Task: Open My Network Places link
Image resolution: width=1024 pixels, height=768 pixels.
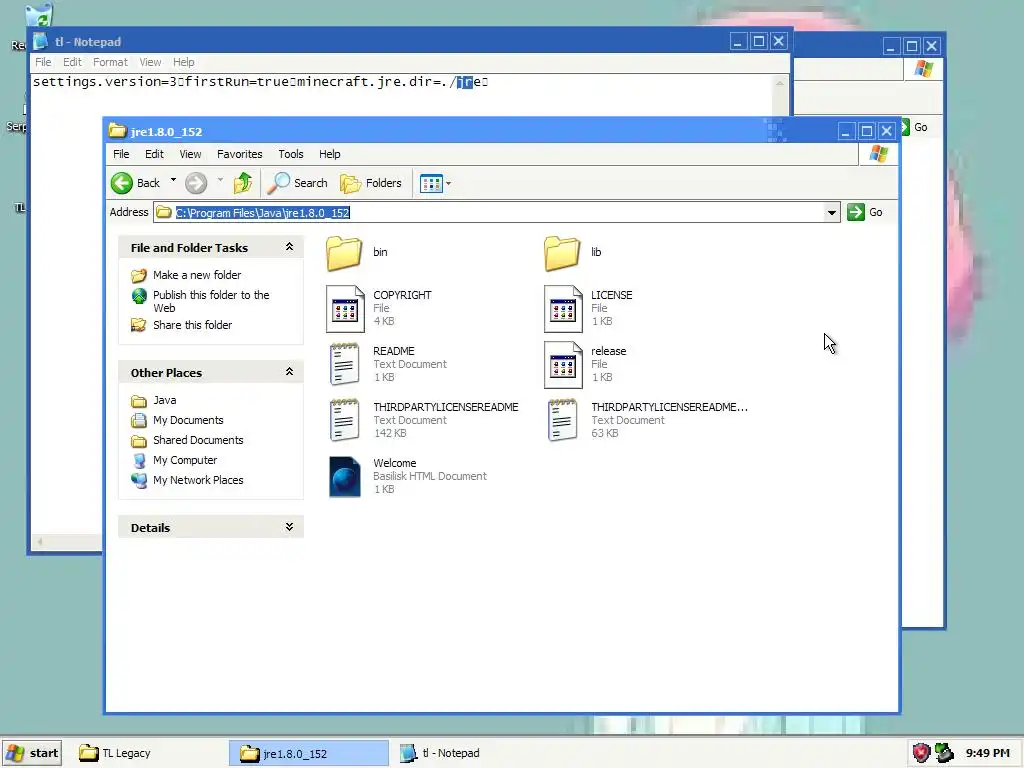Action: pos(198,480)
